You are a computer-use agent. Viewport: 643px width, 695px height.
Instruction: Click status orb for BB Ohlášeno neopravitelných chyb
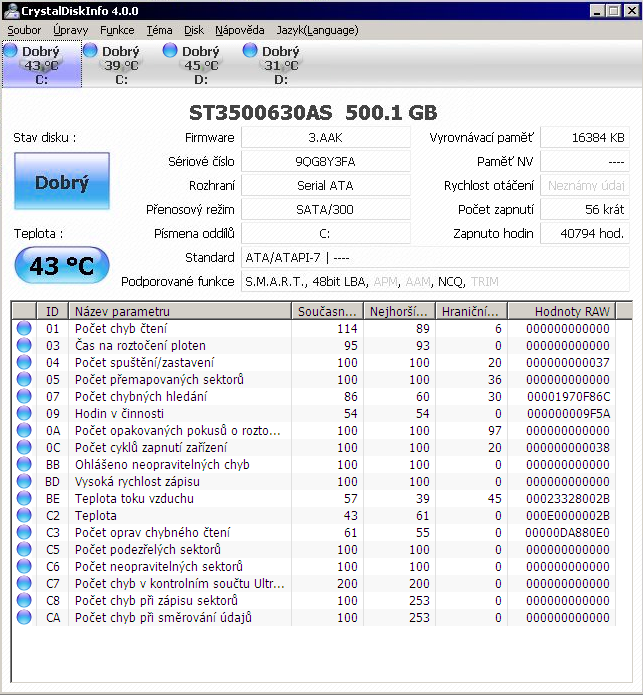pos(24,465)
